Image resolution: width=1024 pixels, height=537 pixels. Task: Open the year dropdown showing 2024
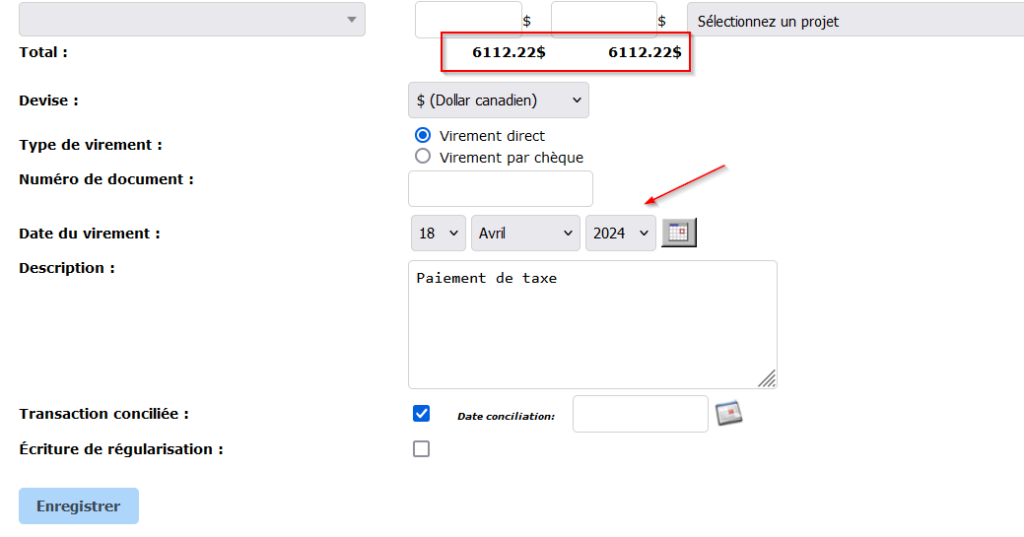tap(620, 233)
